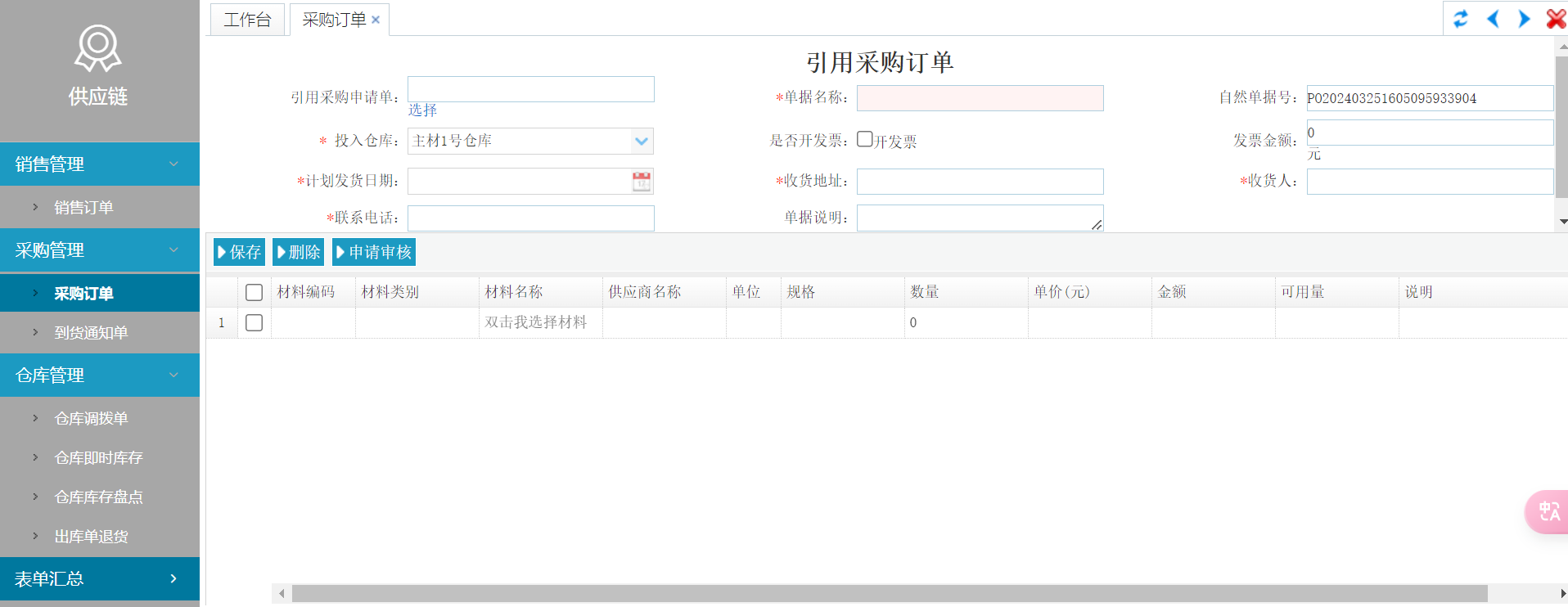Click the 自然单据号 field
Viewport: 1568px width, 607px height.
[x=1430, y=98]
